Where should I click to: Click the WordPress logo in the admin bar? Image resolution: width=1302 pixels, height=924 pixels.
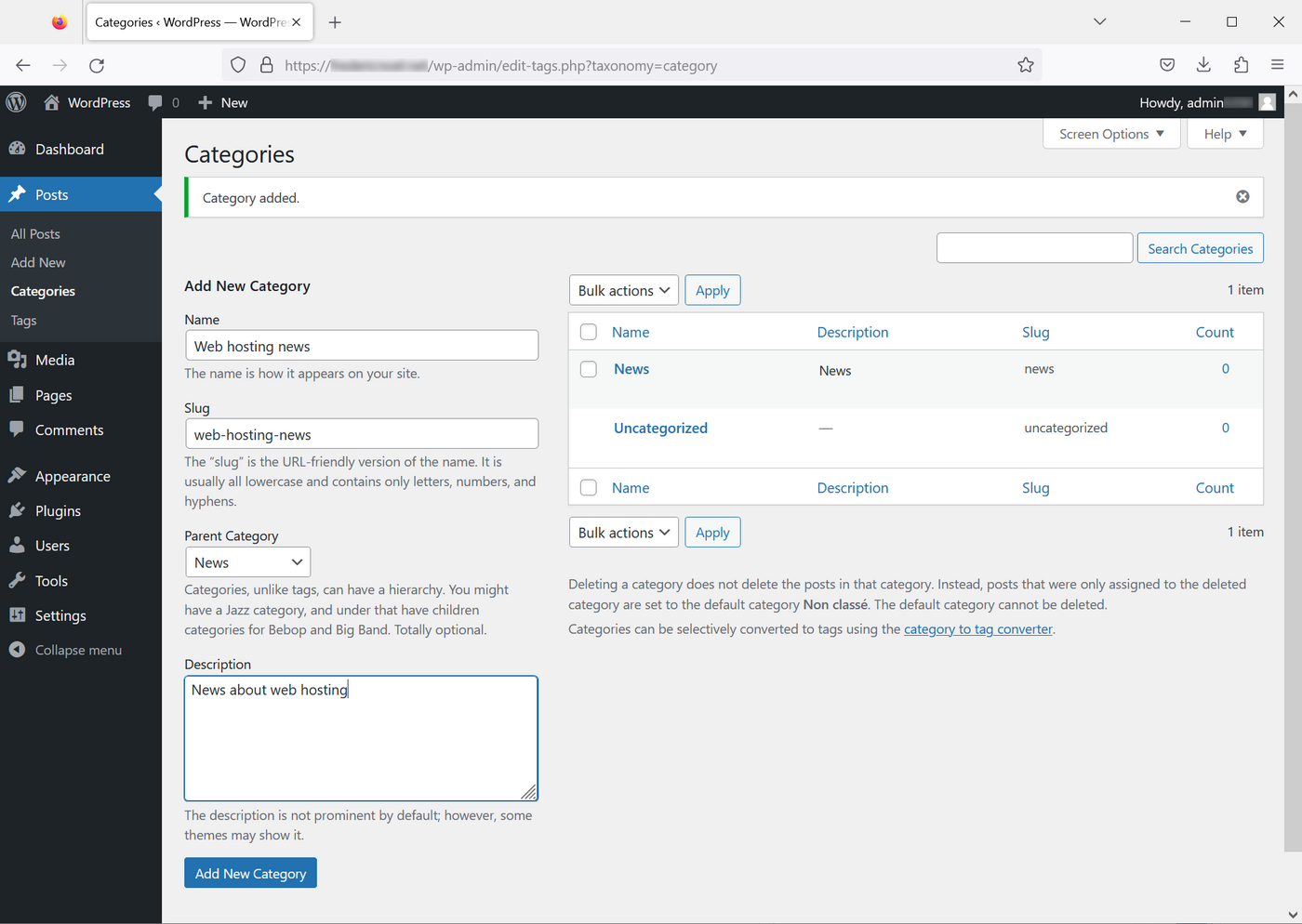coord(16,102)
